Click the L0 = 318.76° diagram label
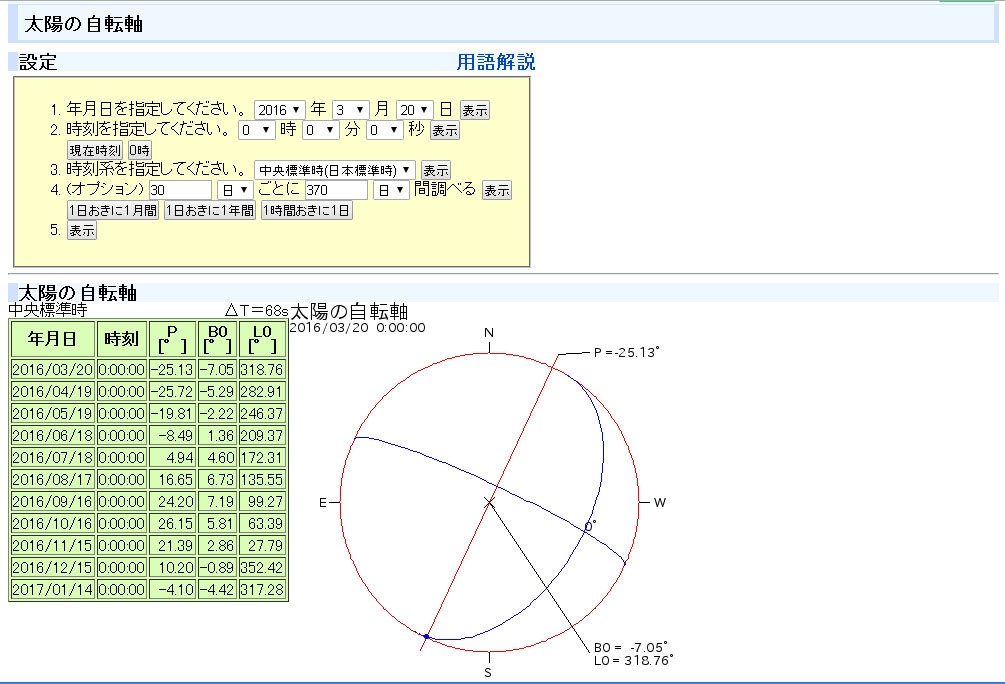This screenshot has width=1005, height=684. click(x=633, y=660)
